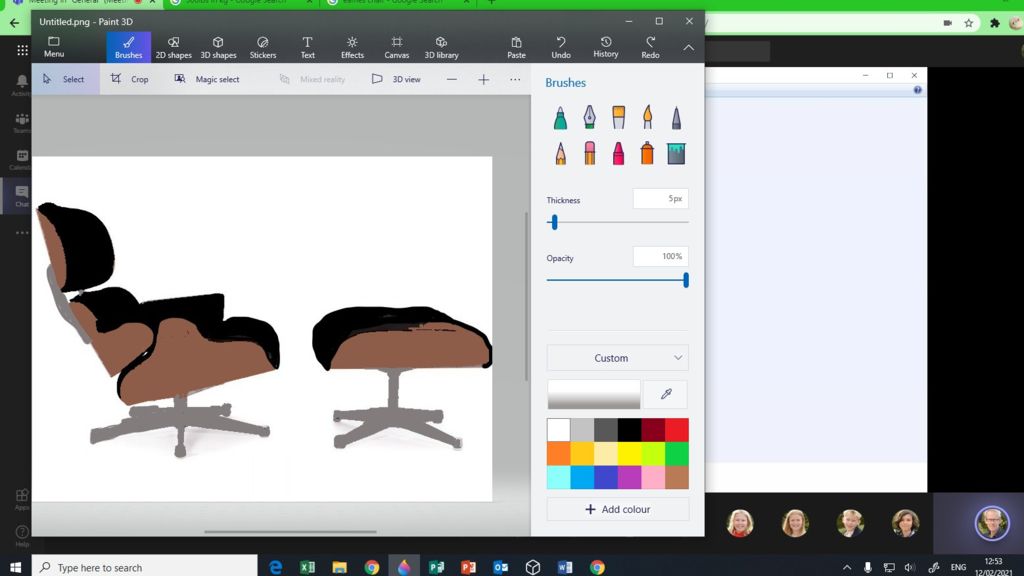The image size is (1024, 576).
Task: Open Outlook from the taskbar
Action: click(501, 567)
